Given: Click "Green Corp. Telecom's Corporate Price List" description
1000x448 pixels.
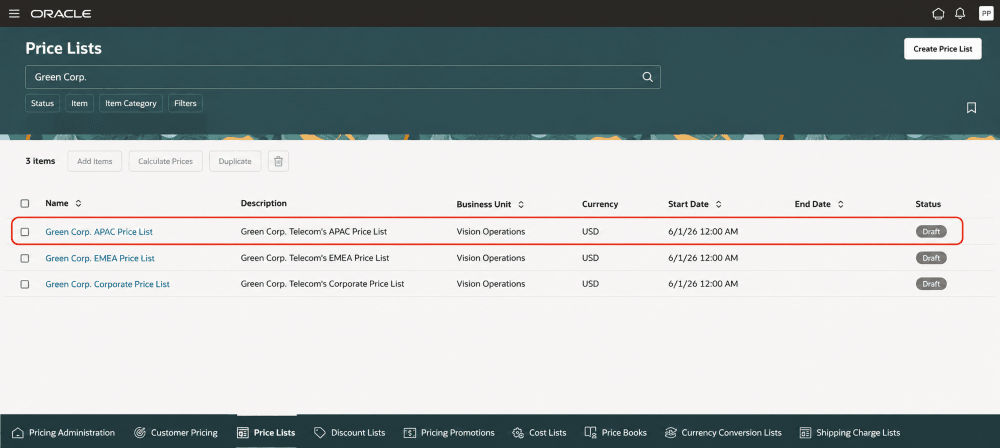Looking at the screenshot, I should 322,284.
